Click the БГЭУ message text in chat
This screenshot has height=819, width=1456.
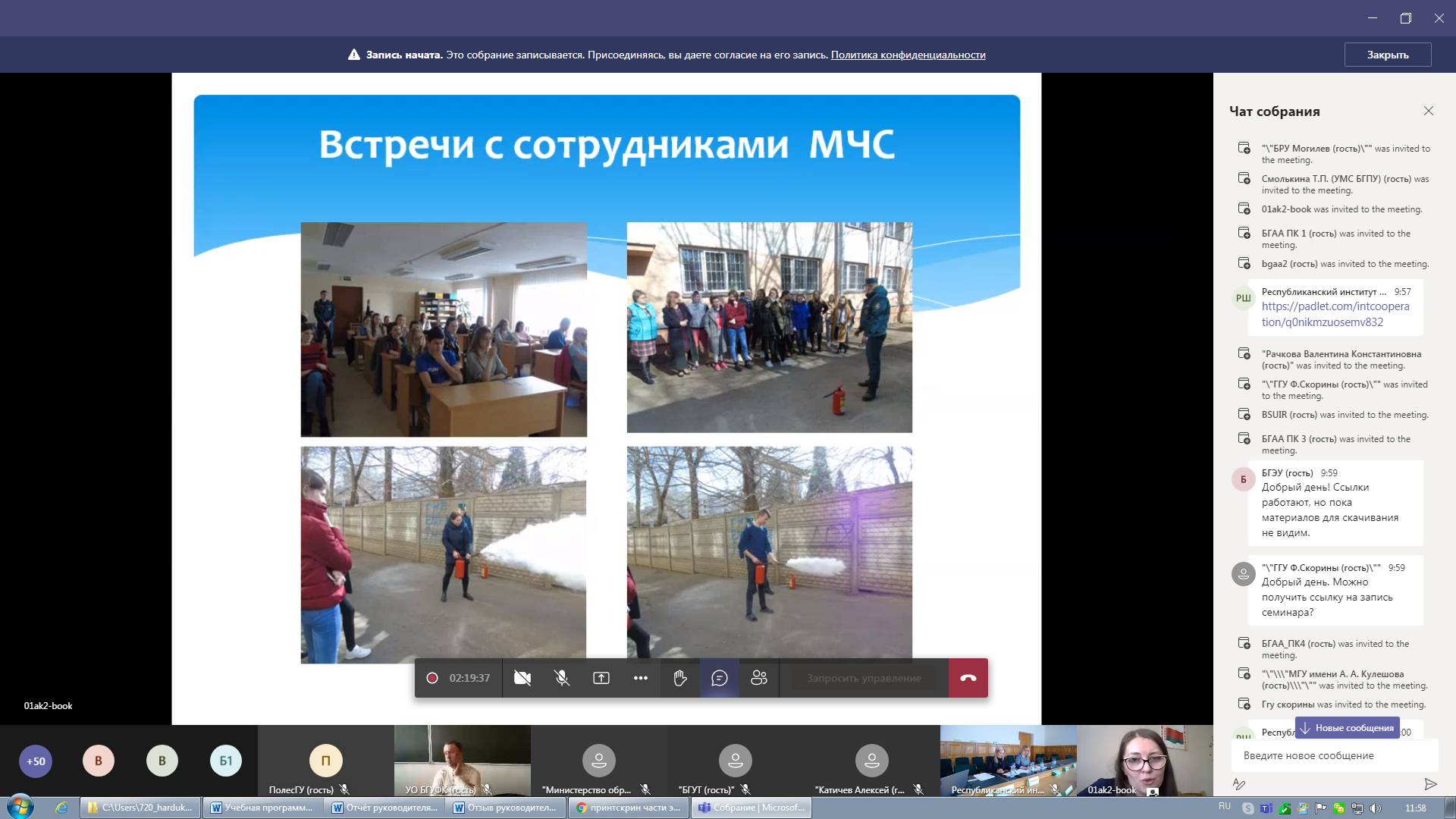1330,510
